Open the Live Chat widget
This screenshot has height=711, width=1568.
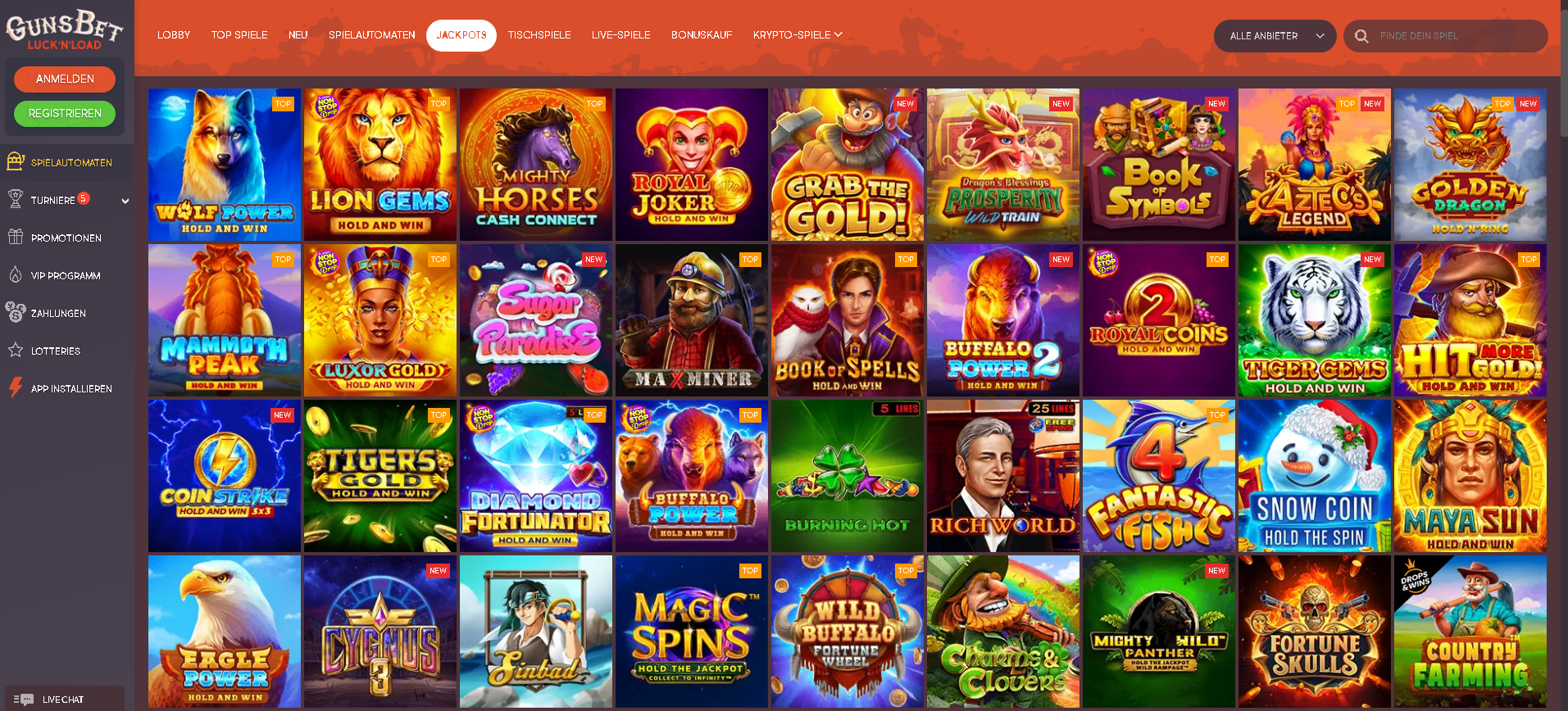coord(64,699)
